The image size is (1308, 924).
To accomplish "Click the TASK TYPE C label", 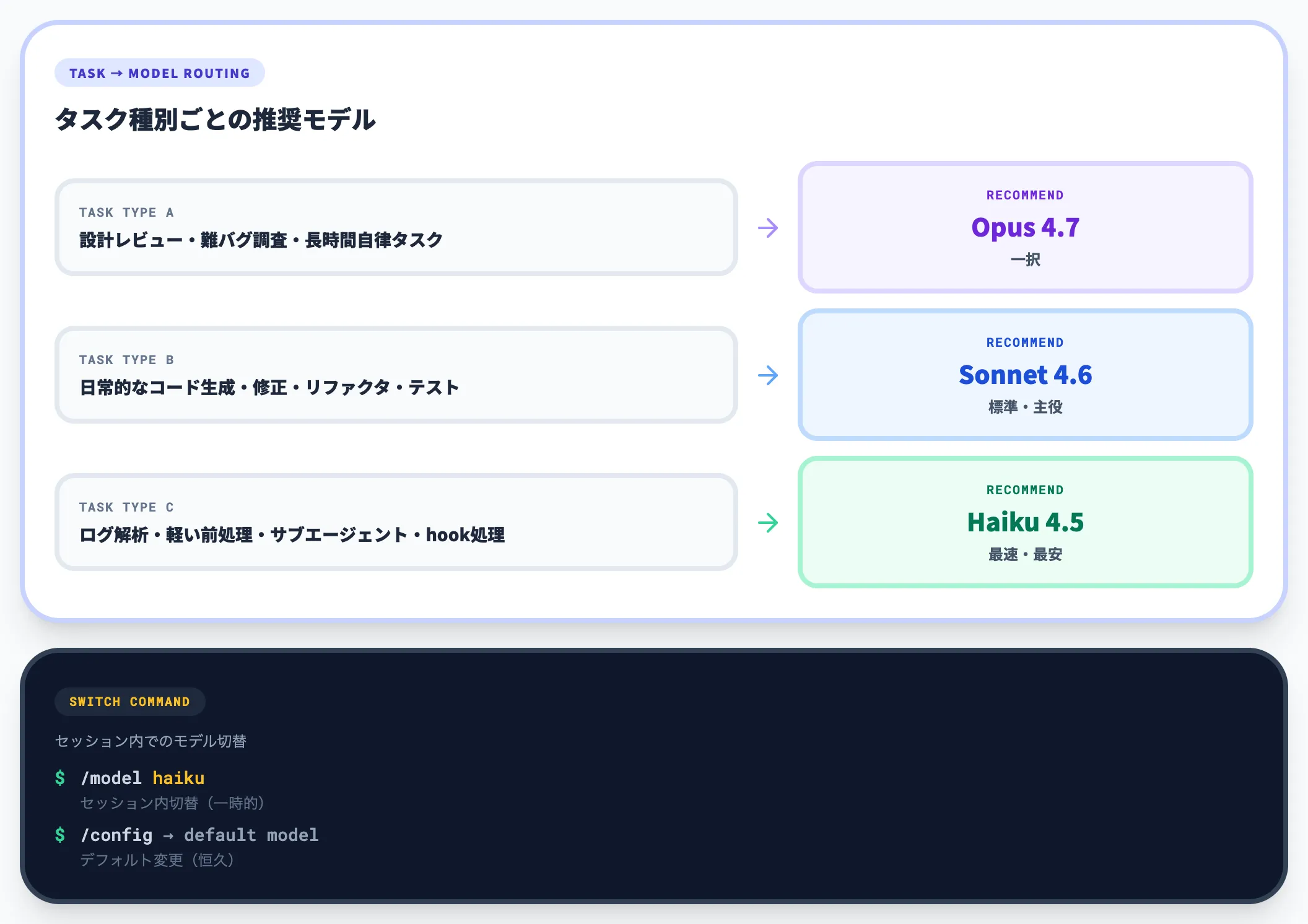I will pos(126,507).
